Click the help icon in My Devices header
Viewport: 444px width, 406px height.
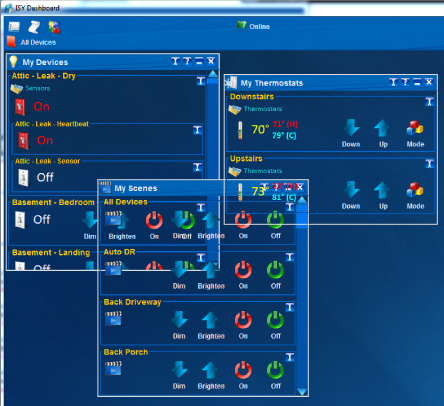pyautogui.click(x=187, y=61)
